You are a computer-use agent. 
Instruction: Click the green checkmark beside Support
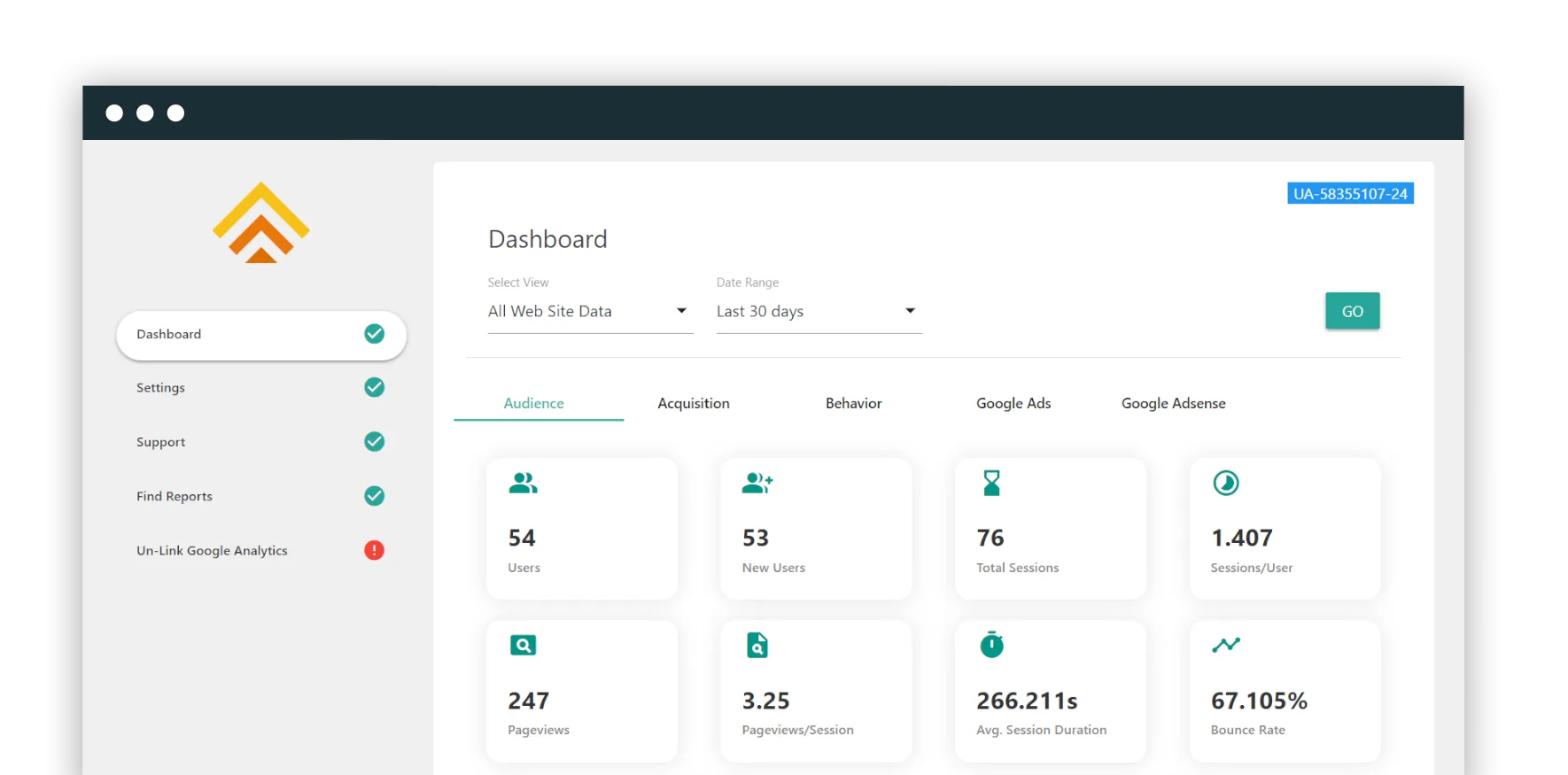pos(375,441)
